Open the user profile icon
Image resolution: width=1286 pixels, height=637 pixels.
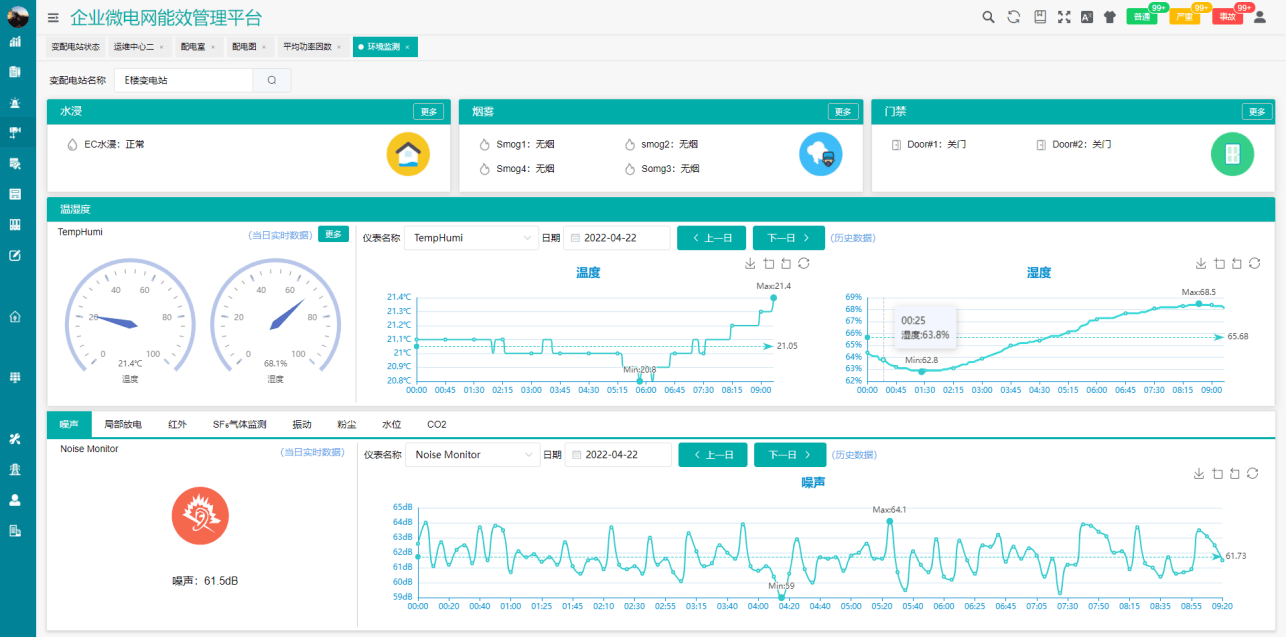pos(1260,17)
